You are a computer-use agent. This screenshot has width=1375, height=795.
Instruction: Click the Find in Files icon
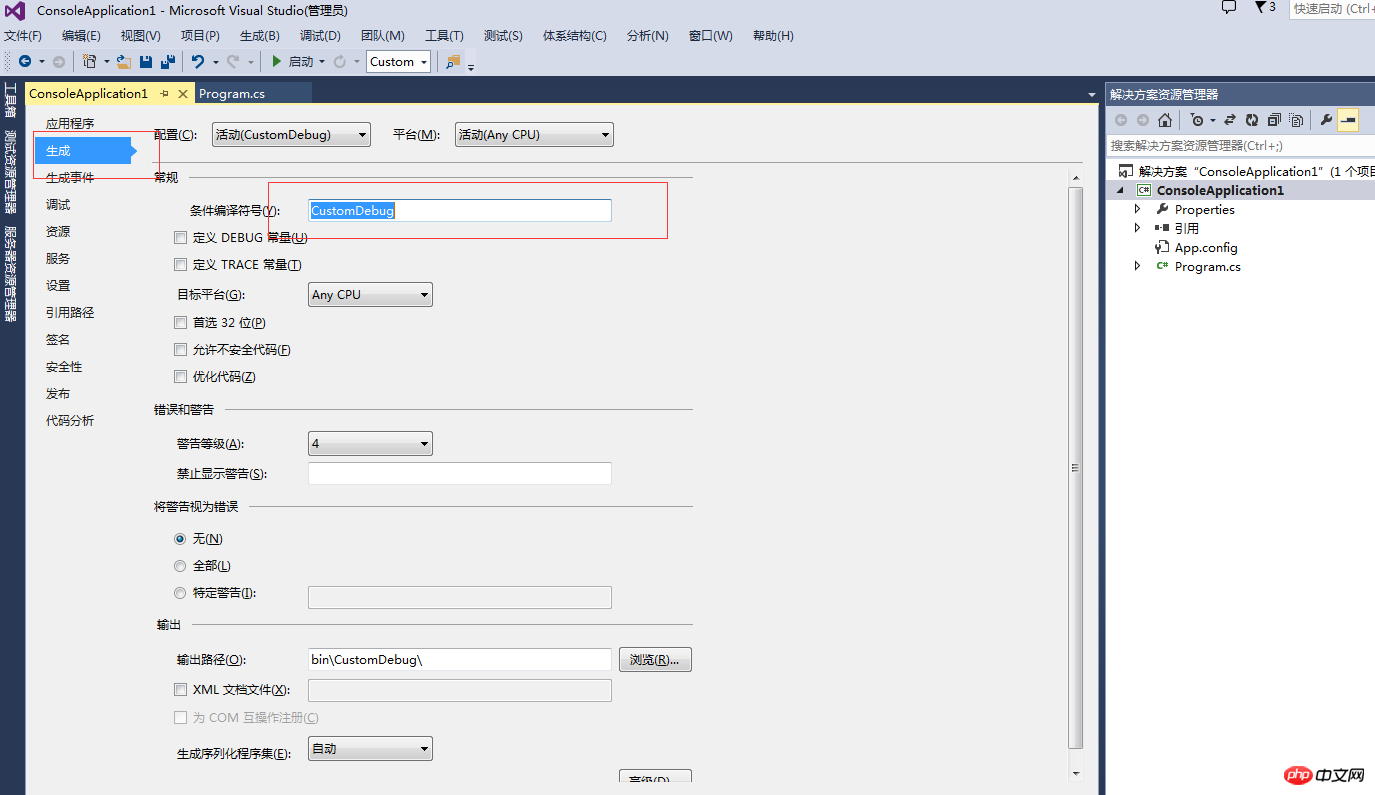(453, 62)
